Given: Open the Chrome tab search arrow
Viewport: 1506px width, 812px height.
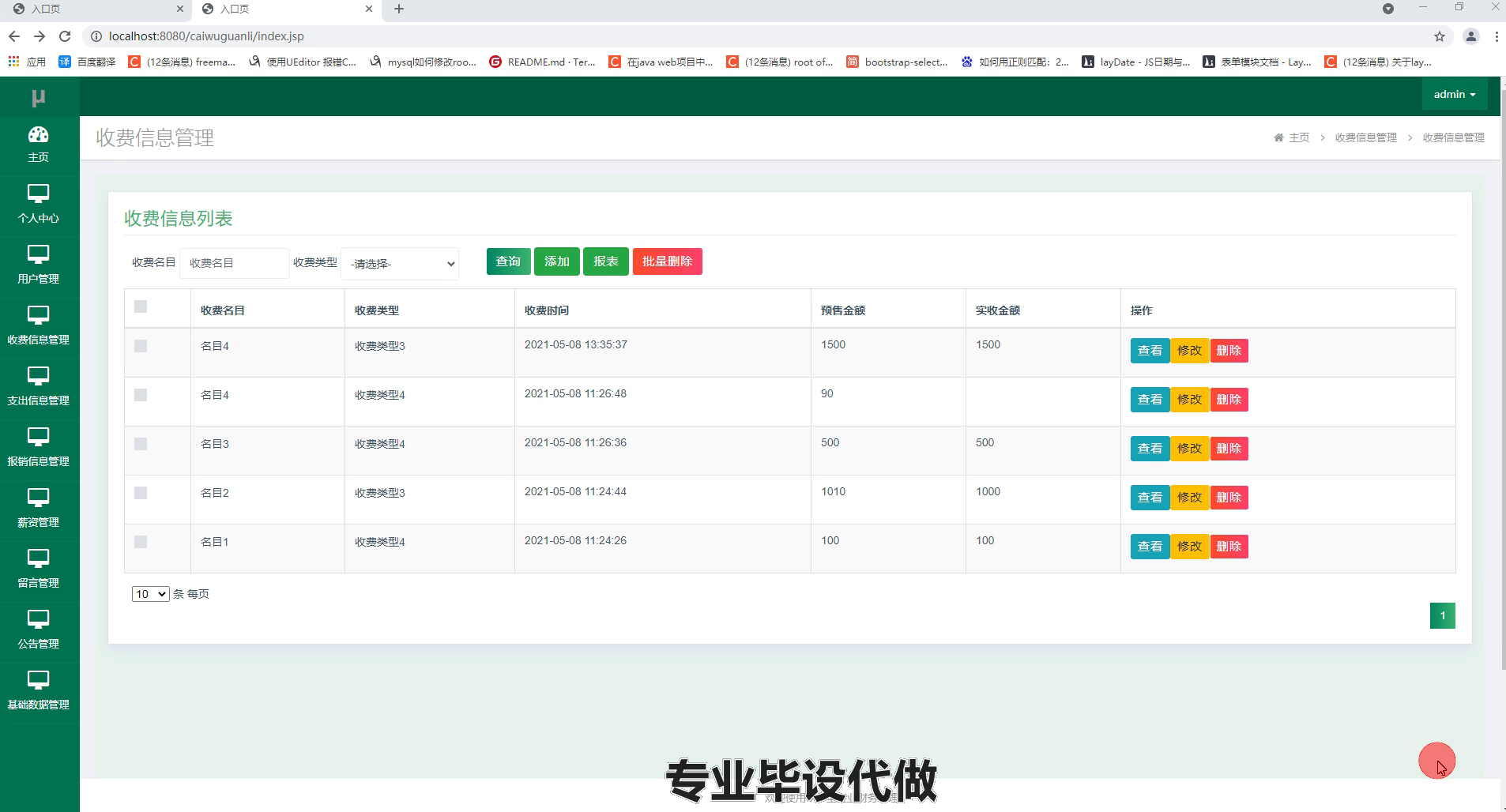Looking at the screenshot, I should pos(1388,9).
